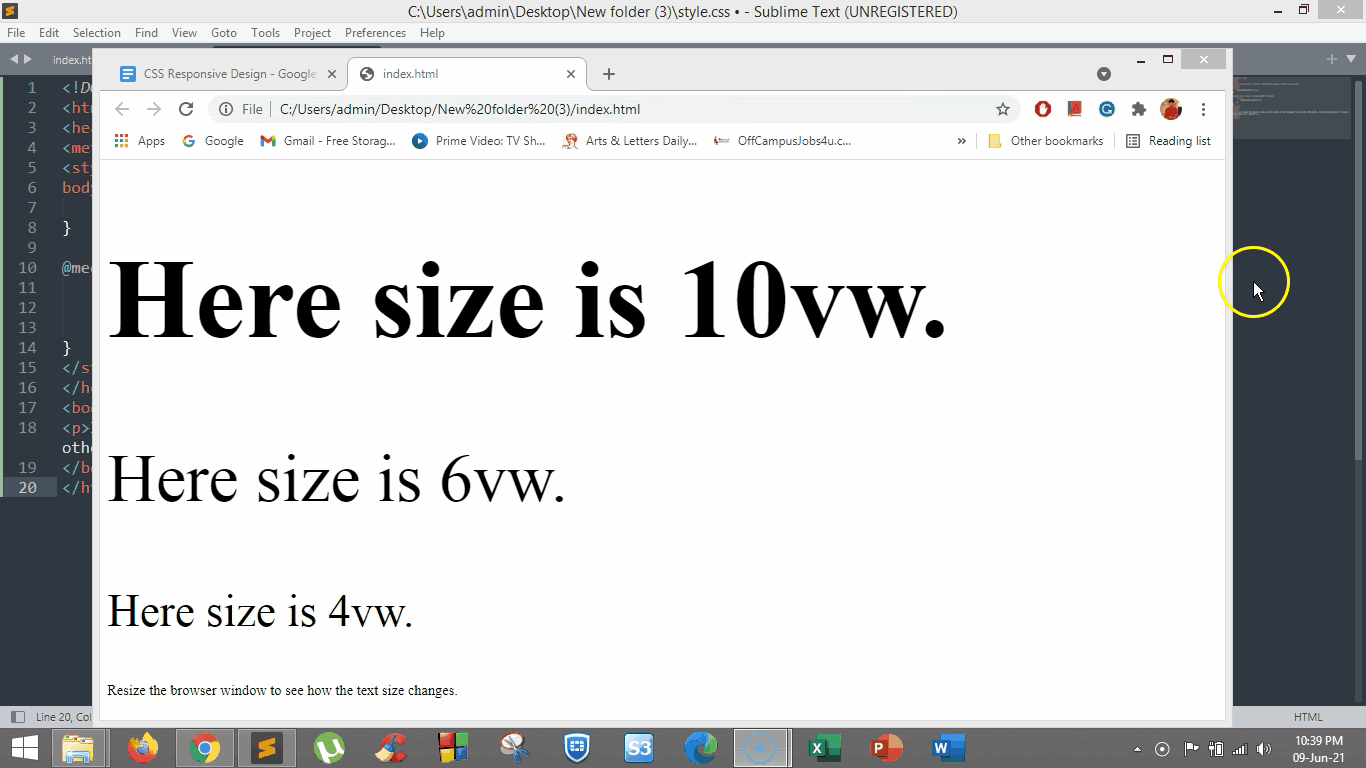Reload the index.html page

pyautogui.click(x=186, y=109)
